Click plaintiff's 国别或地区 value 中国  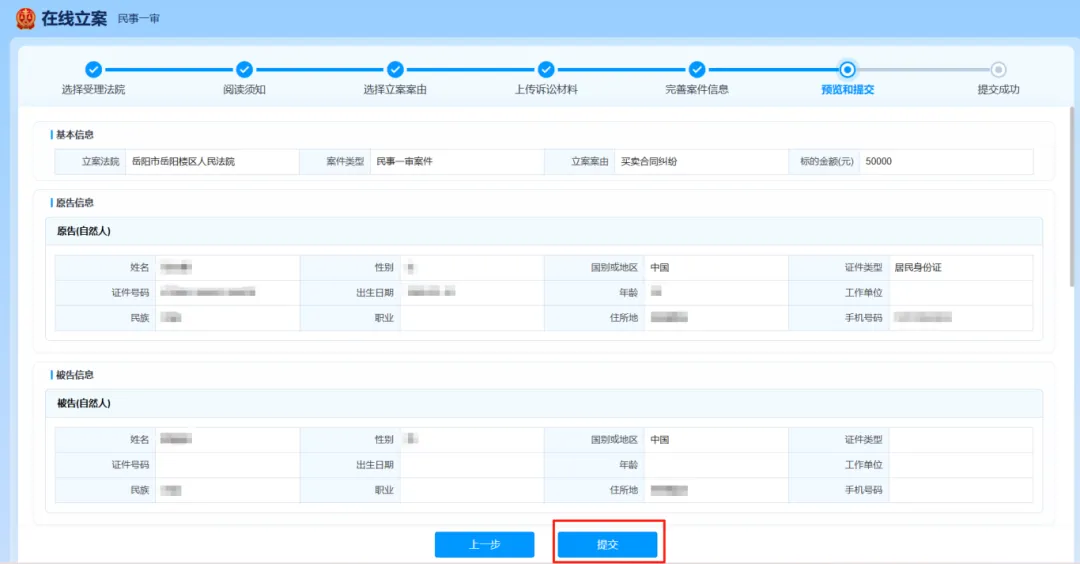pyautogui.click(x=660, y=268)
